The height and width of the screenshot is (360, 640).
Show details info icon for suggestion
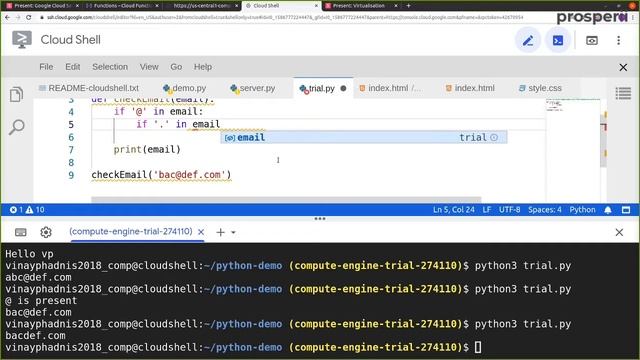494,138
